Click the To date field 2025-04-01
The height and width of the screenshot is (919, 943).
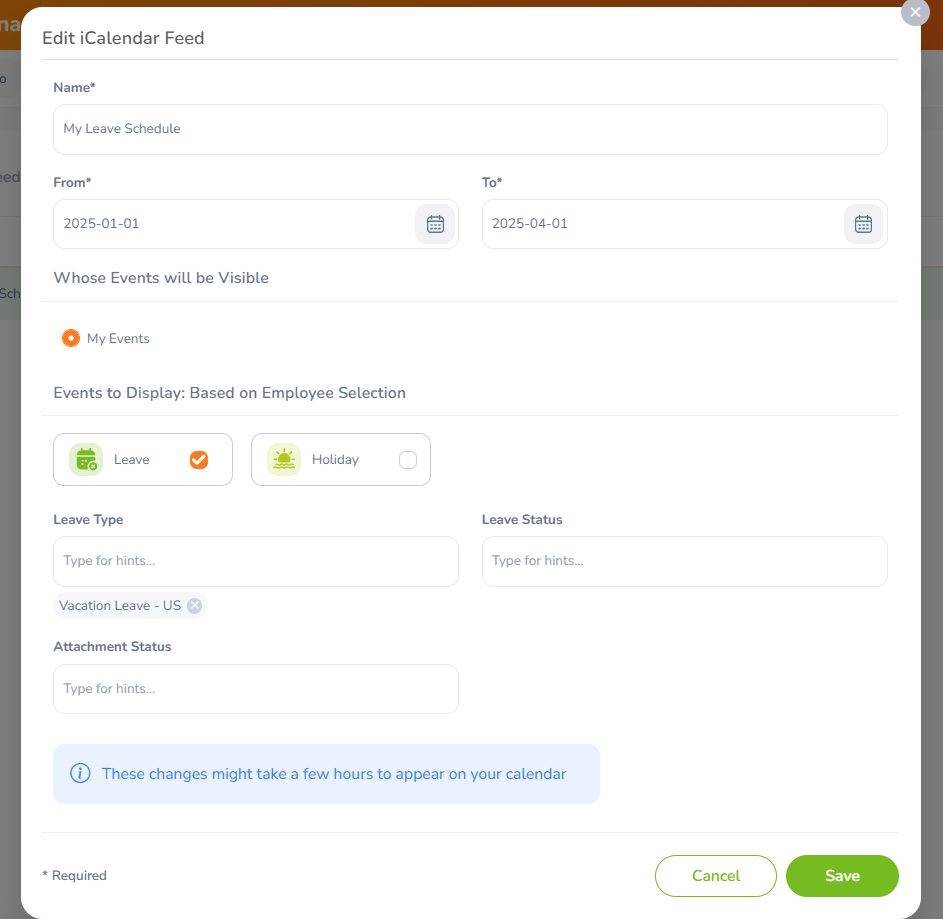coord(663,224)
